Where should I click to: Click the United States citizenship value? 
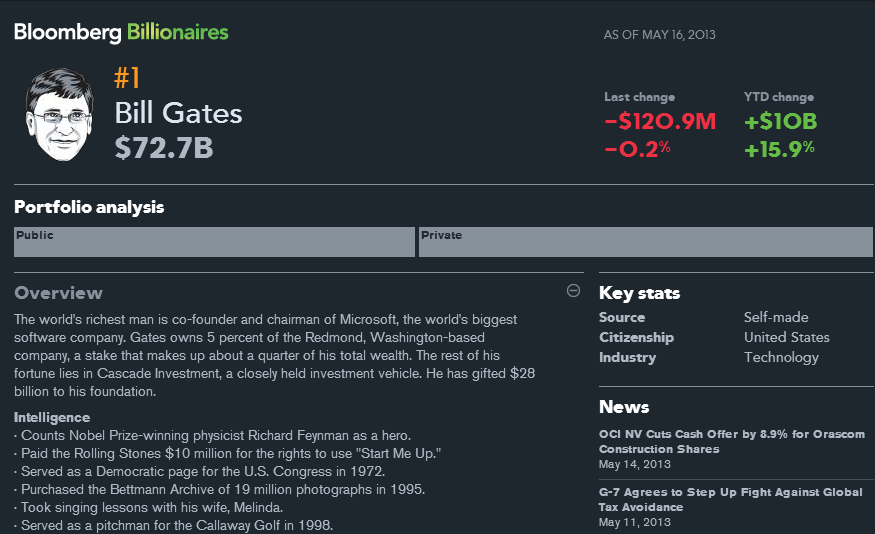pos(786,337)
